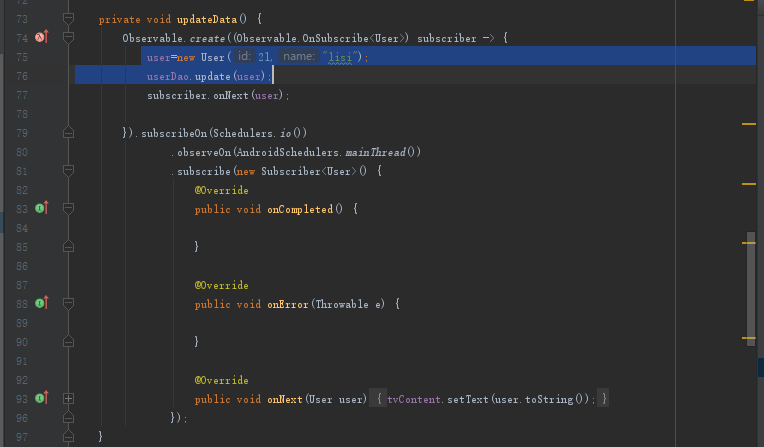Click the fold end marker on line 97
This screenshot has width=764, height=447.
click(68, 437)
